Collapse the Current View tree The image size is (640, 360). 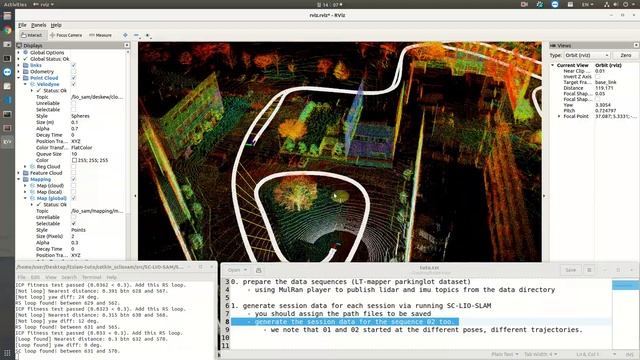[x=553, y=65]
